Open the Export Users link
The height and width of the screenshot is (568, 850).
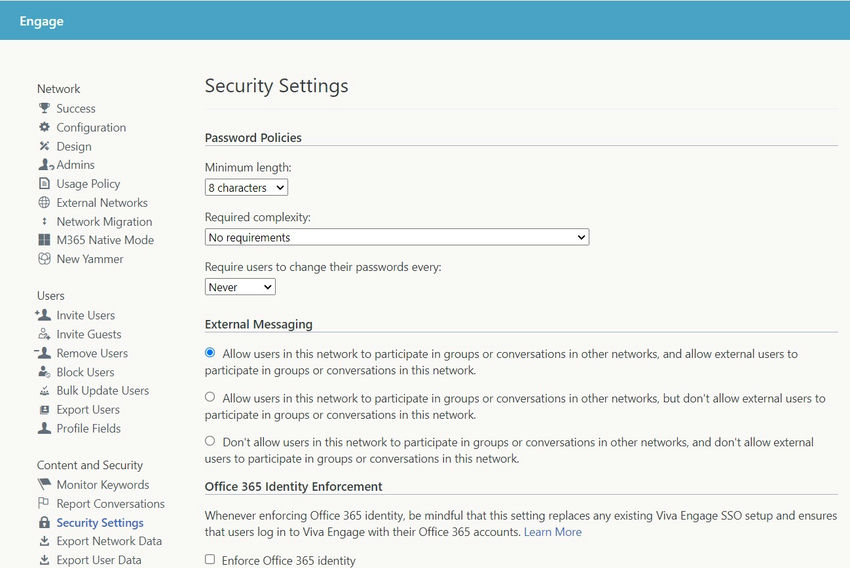(88, 410)
